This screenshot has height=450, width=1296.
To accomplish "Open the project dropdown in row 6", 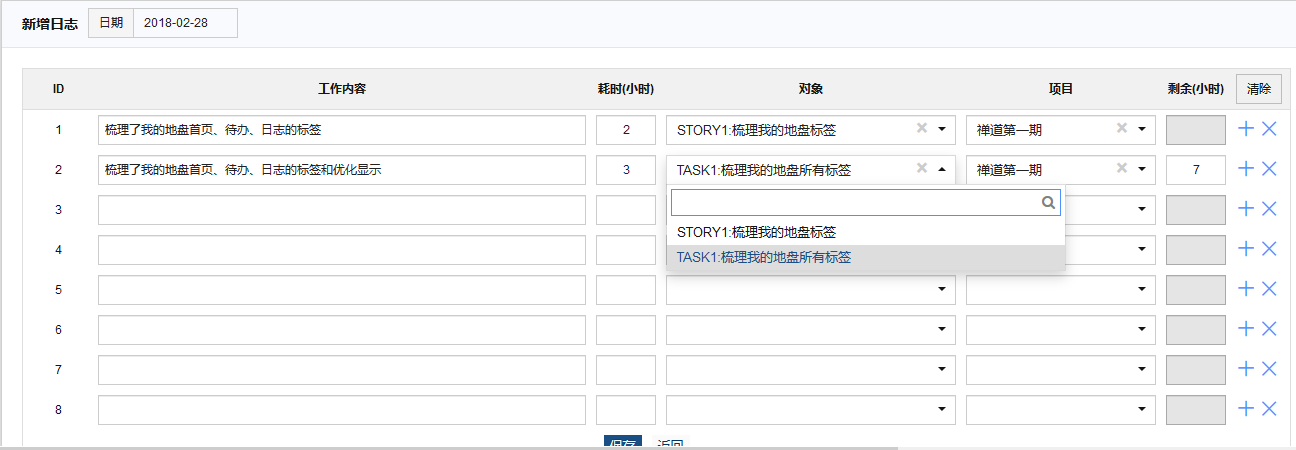I will pos(1141,330).
